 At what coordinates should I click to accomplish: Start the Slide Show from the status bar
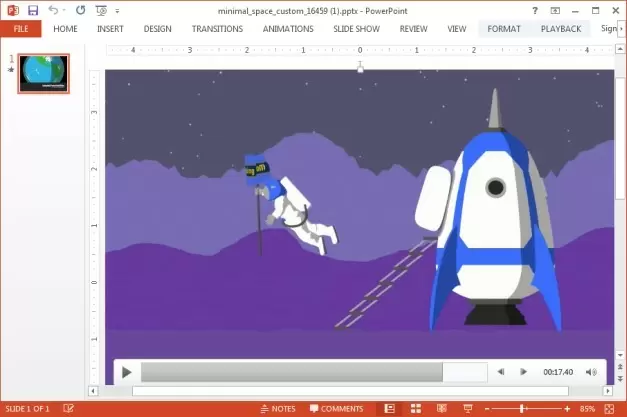pyautogui.click(x=467, y=409)
